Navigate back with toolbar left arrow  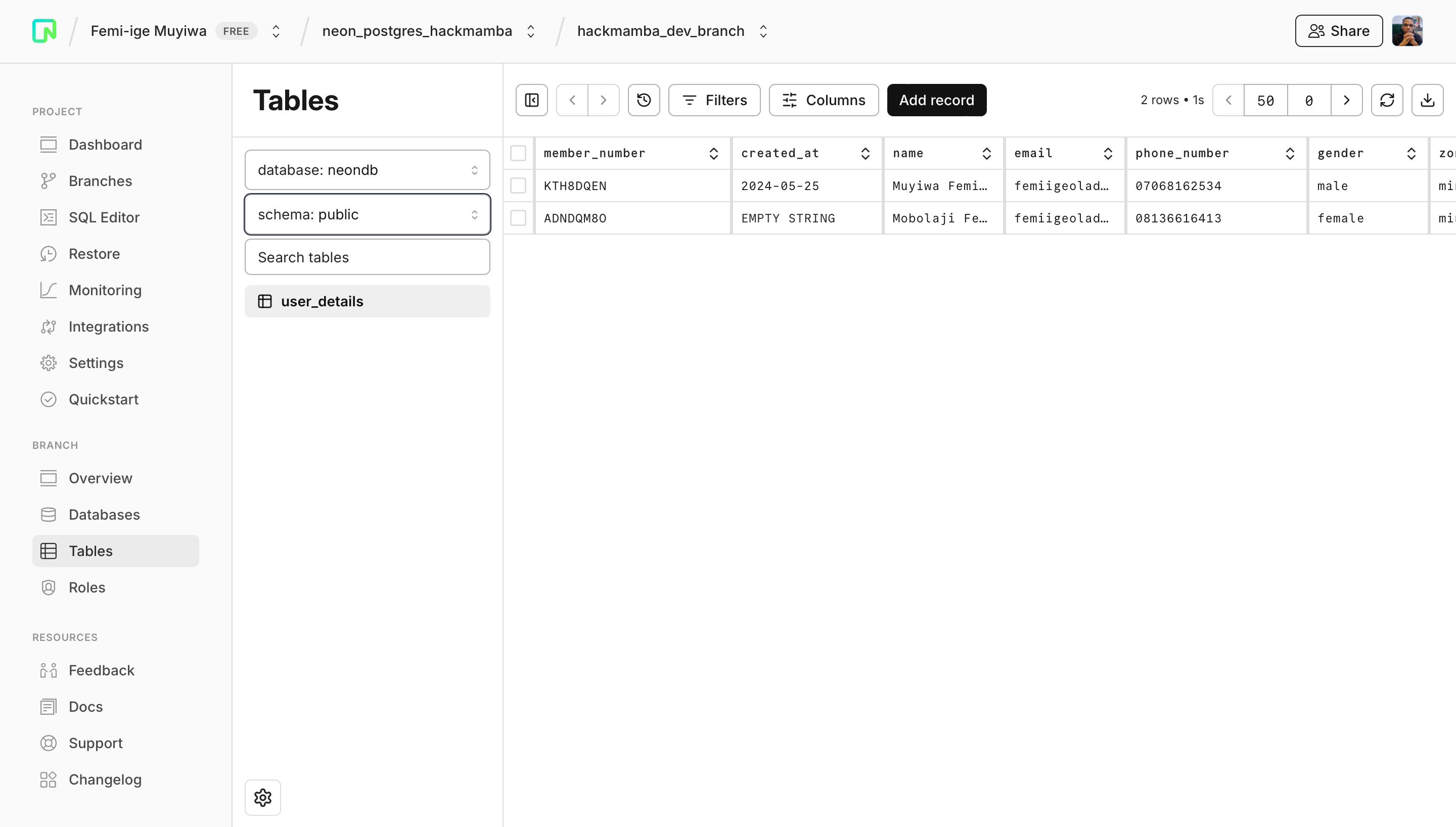click(x=572, y=100)
